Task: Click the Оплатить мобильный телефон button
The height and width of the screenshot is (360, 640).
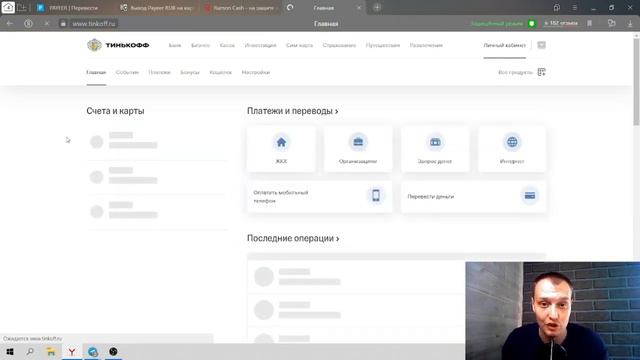Action: pos(319,196)
